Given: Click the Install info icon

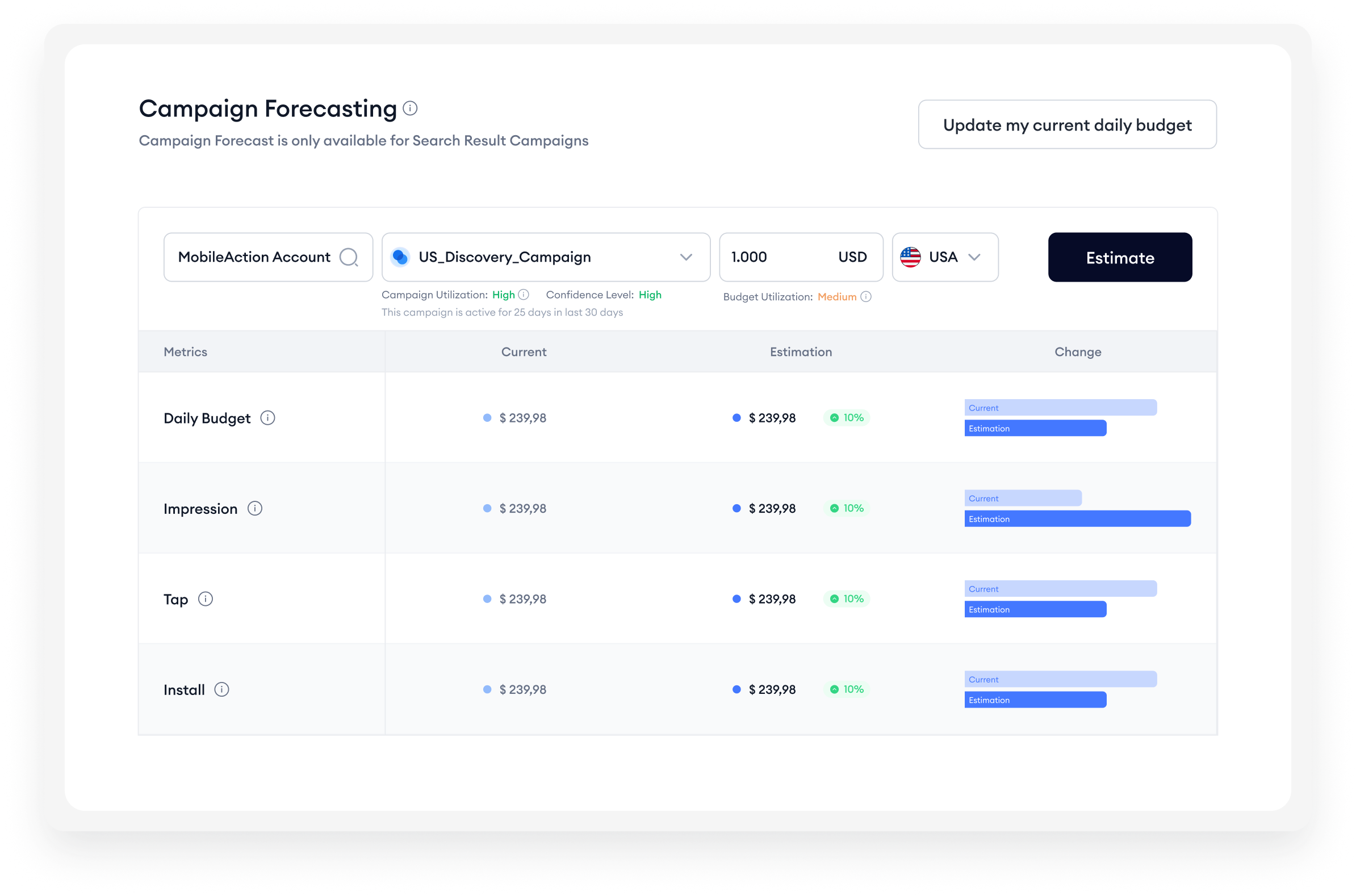Looking at the screenshot, I should [221, 689].
